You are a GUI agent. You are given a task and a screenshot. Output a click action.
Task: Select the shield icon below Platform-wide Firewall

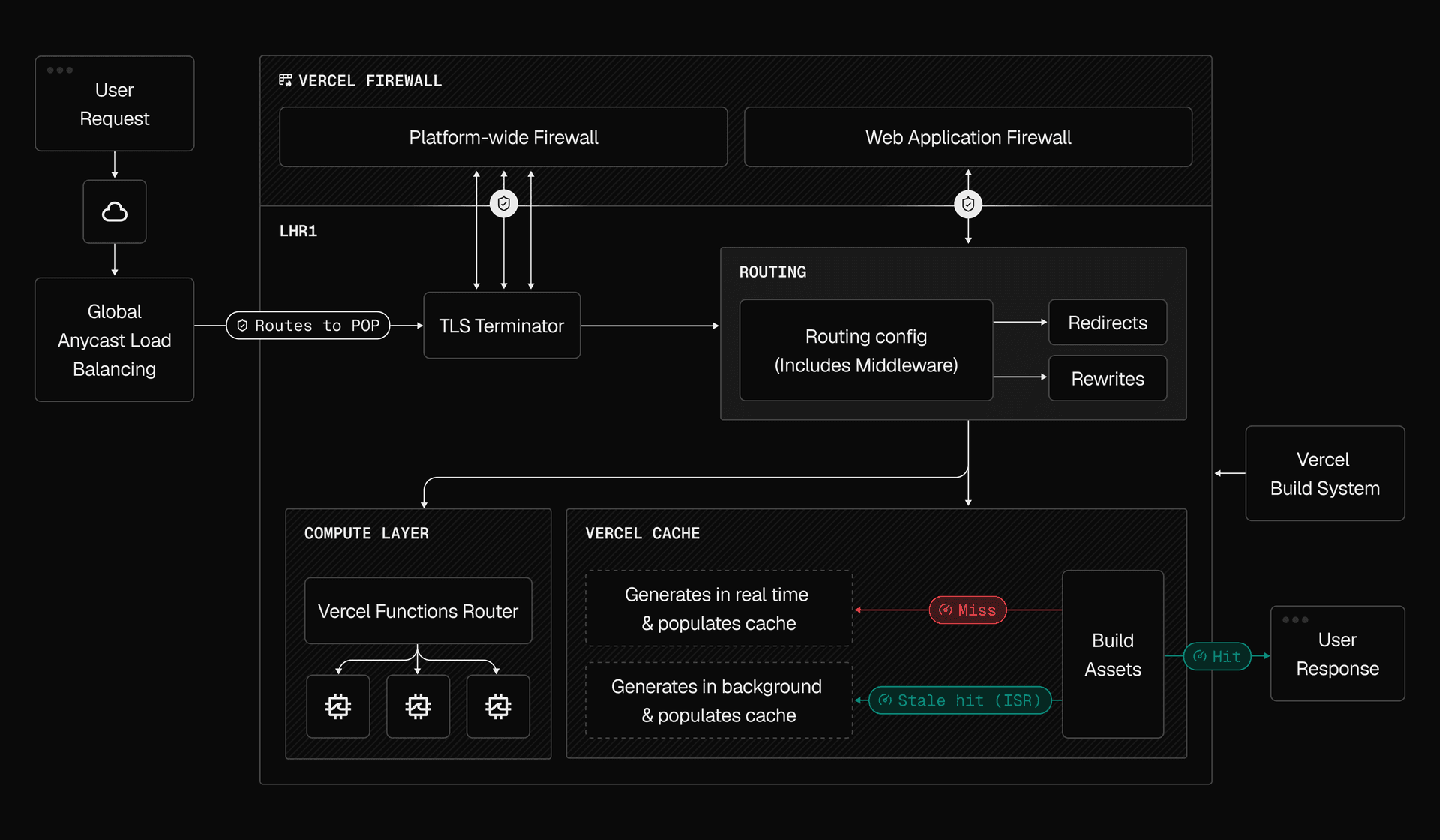503,202
